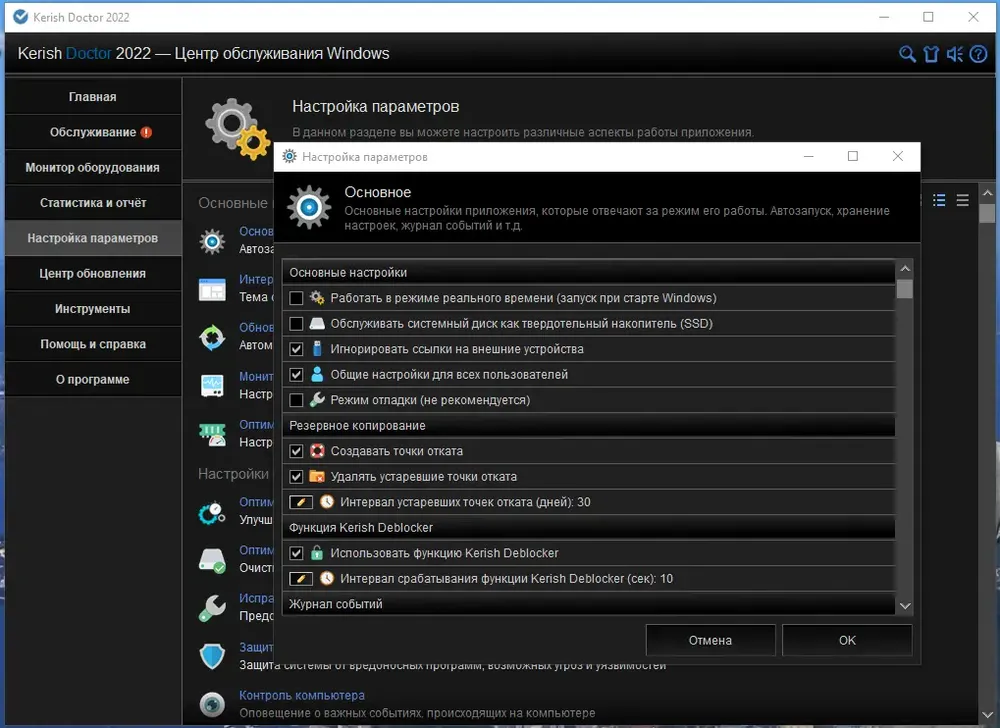Screen dimensions: 1000x728
Task: Toggle the sound speaker icon in header
Action: [x=955, y=54]
